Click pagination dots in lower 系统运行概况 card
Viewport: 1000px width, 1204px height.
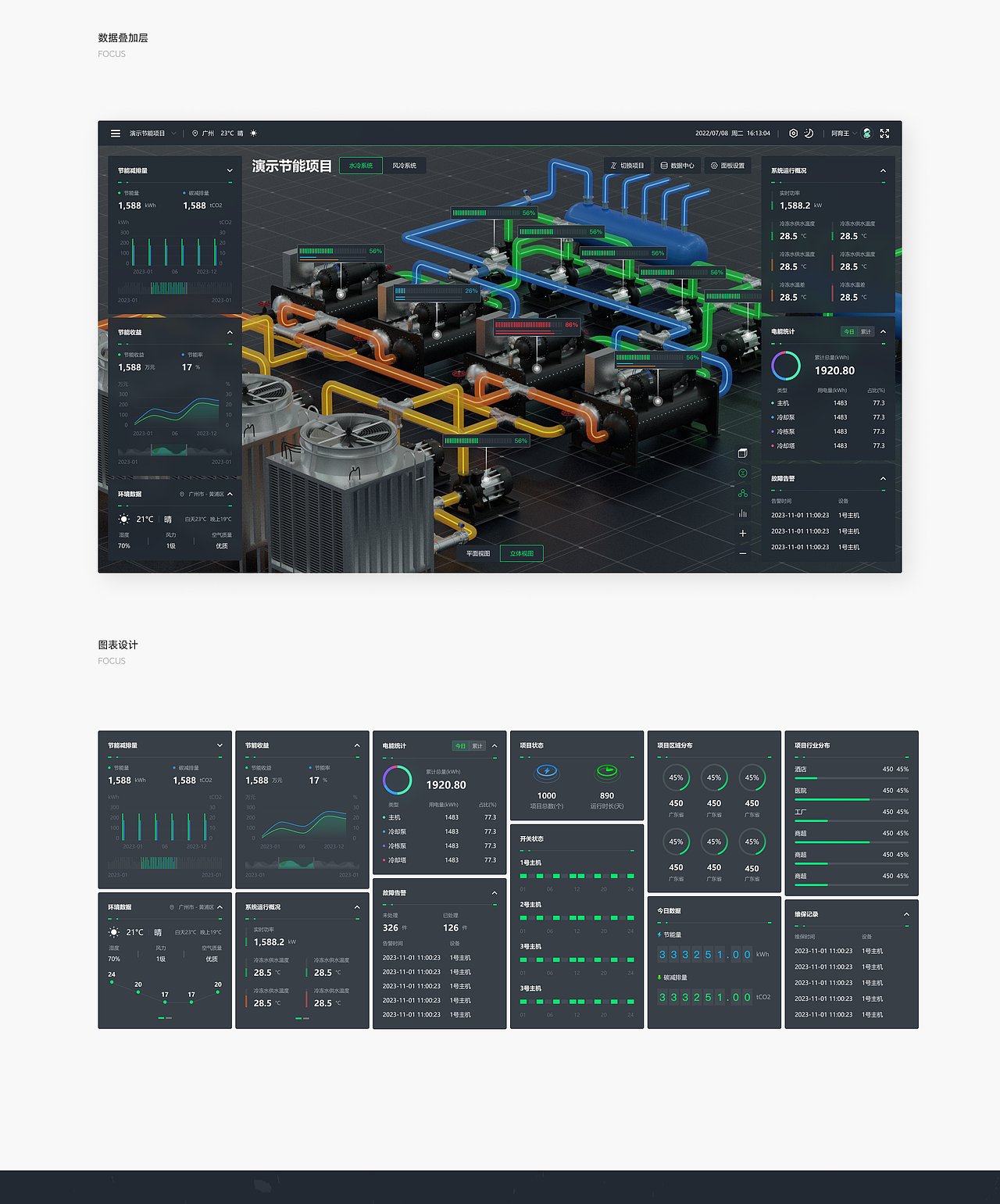click(x=302, y=1019)
